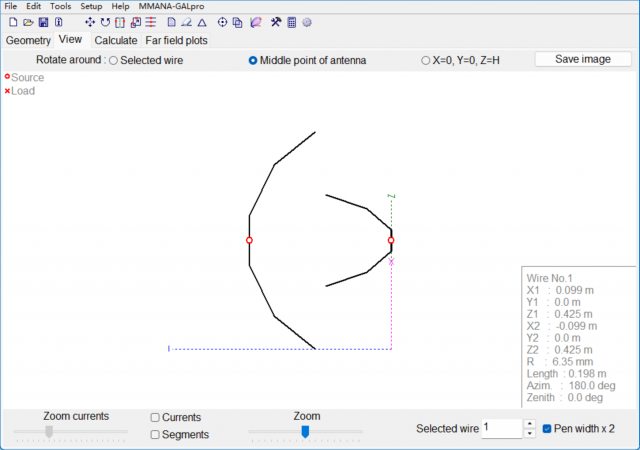640x450 pixels.
Task: Enable the Segments checkbox
Action: [156, 434]
